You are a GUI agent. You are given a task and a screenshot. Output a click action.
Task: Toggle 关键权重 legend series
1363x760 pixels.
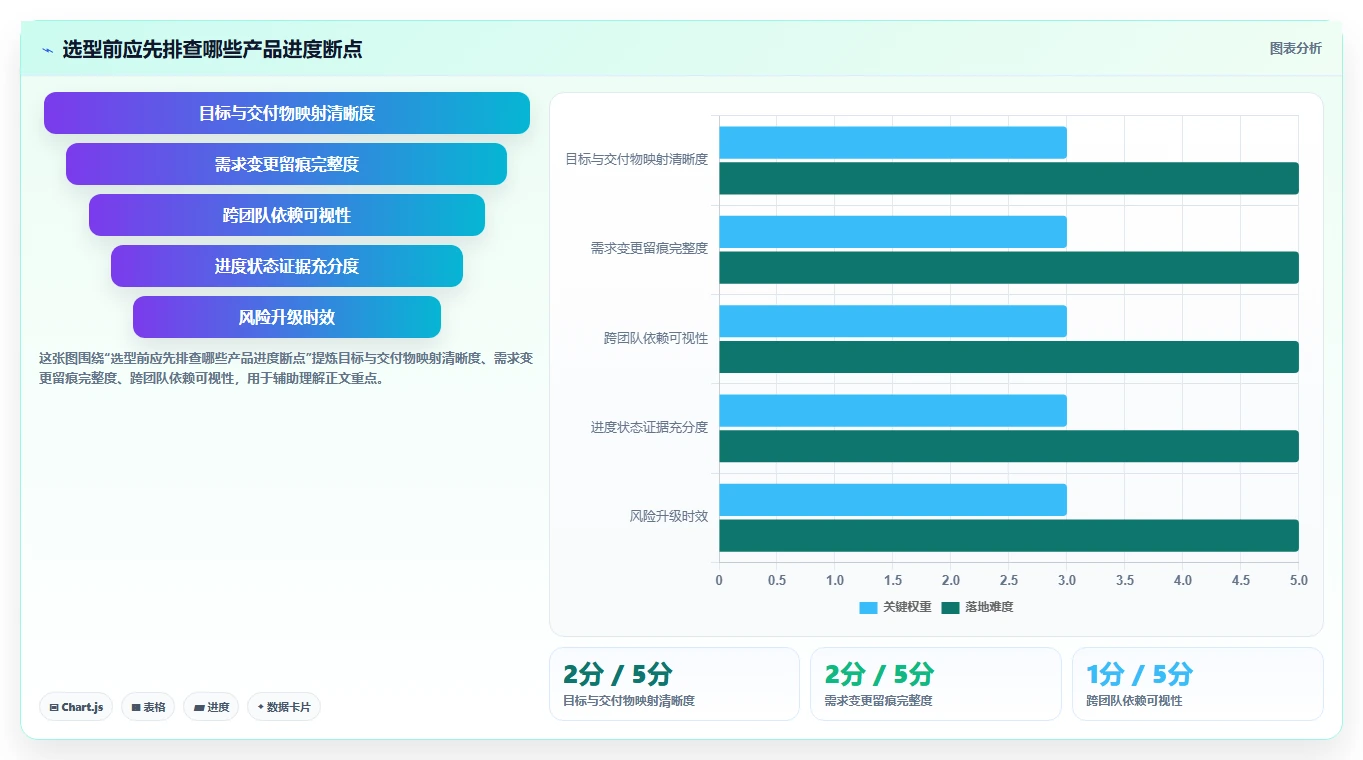(895, 607)
